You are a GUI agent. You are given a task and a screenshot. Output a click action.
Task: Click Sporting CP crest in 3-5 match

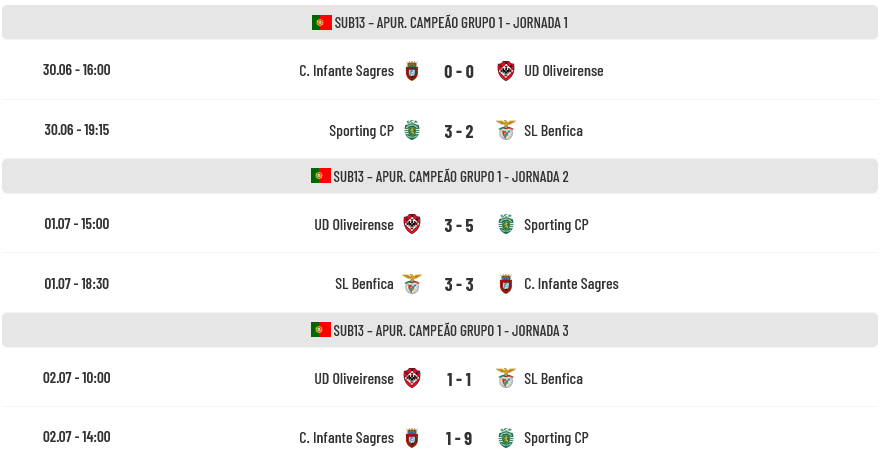[506, 224]
